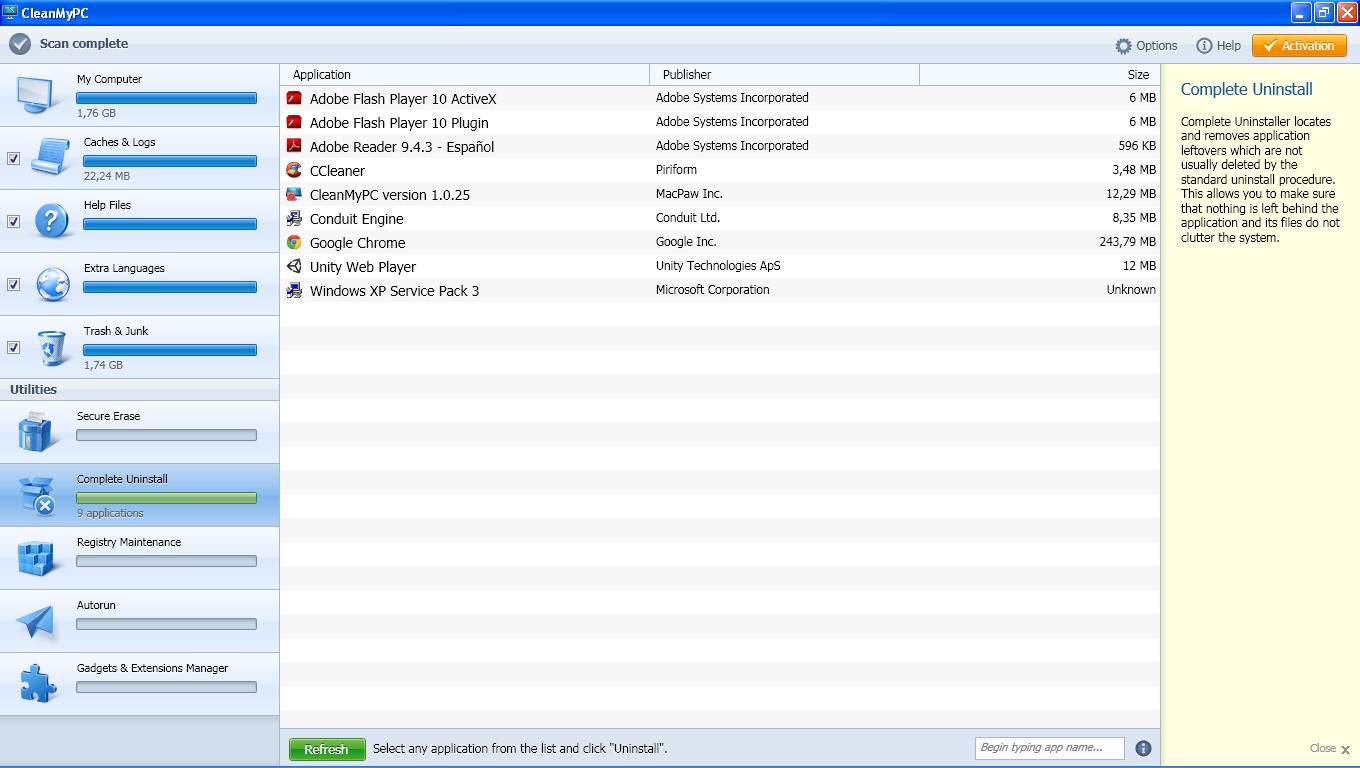Open Gadgets & Extensions Manager

tap(139, 684)
